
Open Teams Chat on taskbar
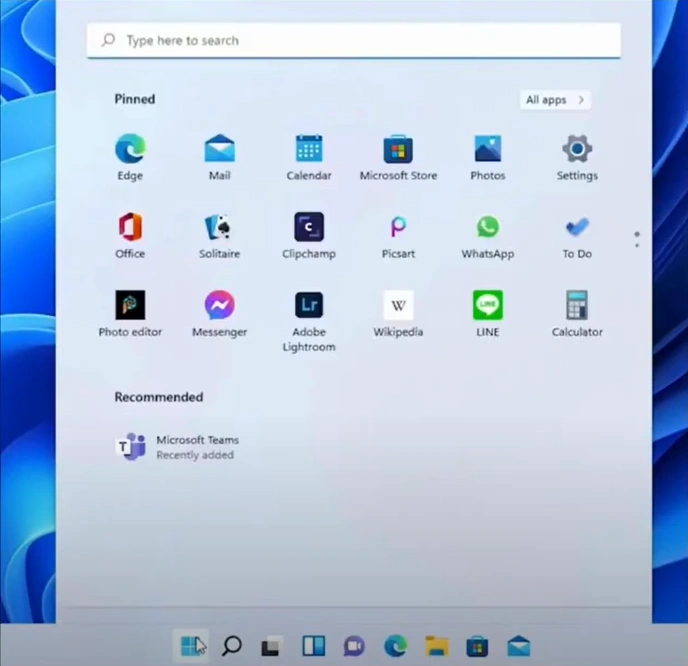(354, 646)
